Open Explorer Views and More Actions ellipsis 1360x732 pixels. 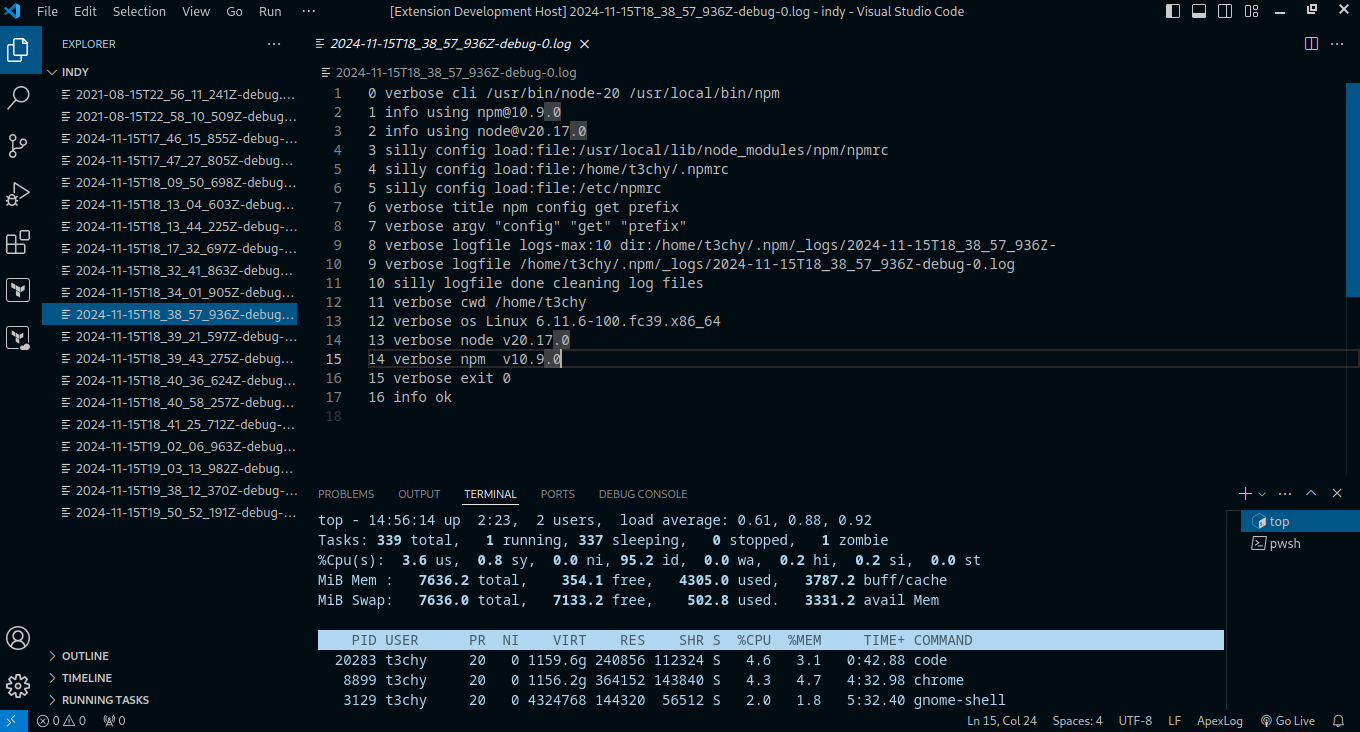point(274,44)
